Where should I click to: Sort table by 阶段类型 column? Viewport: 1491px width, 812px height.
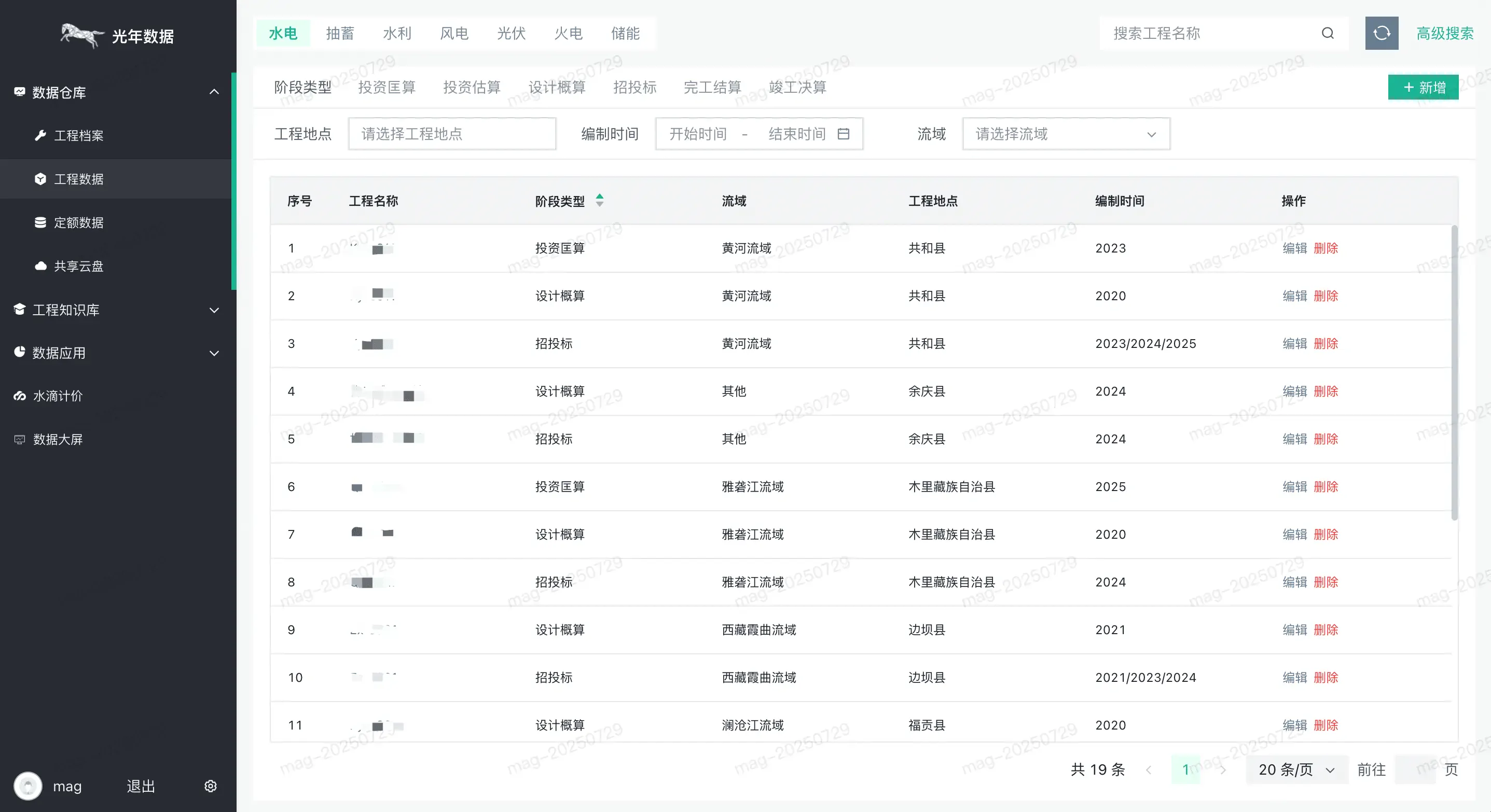click(600, 201)
